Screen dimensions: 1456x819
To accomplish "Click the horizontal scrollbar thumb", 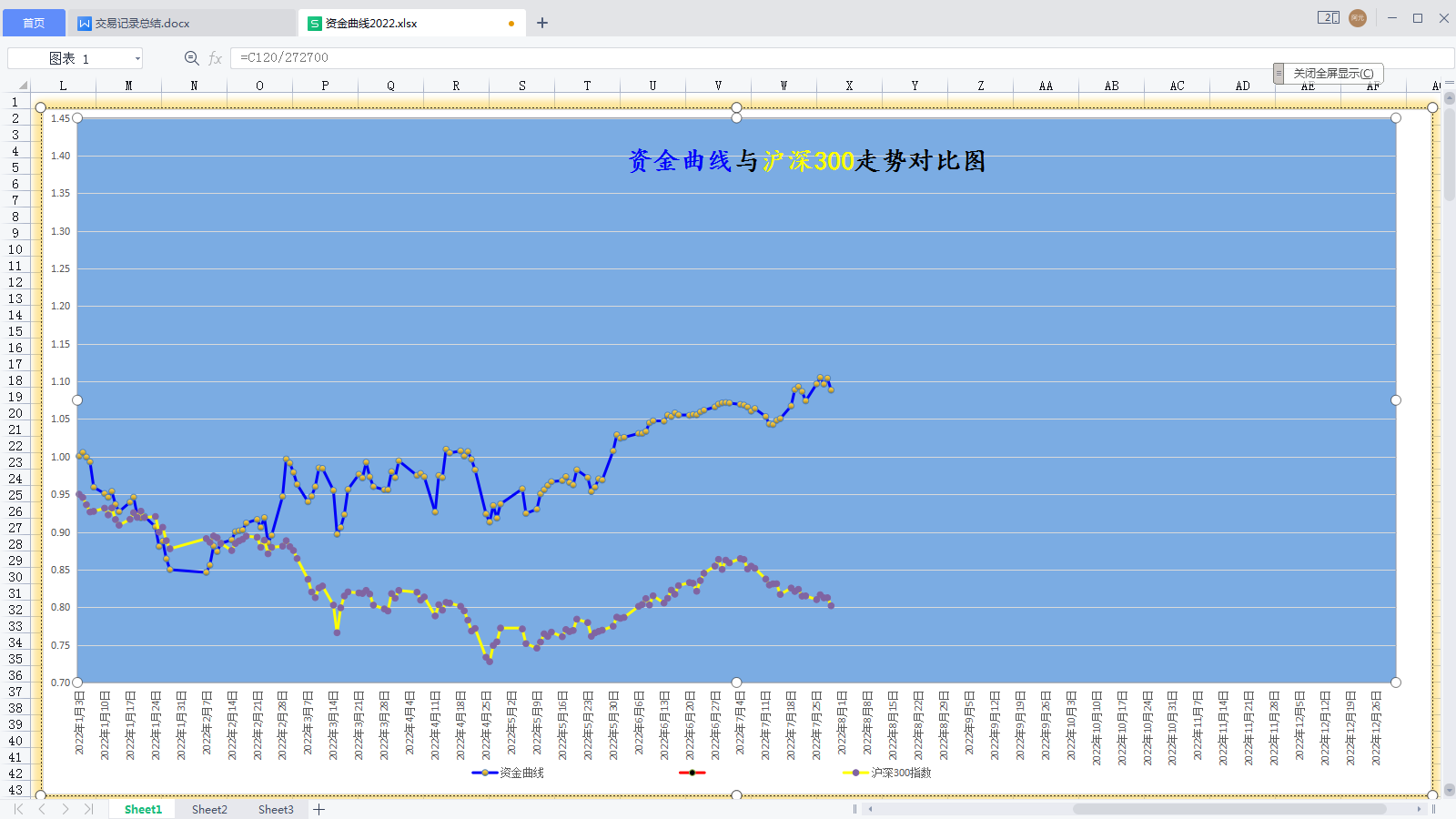I will [x=1229, y=809].
